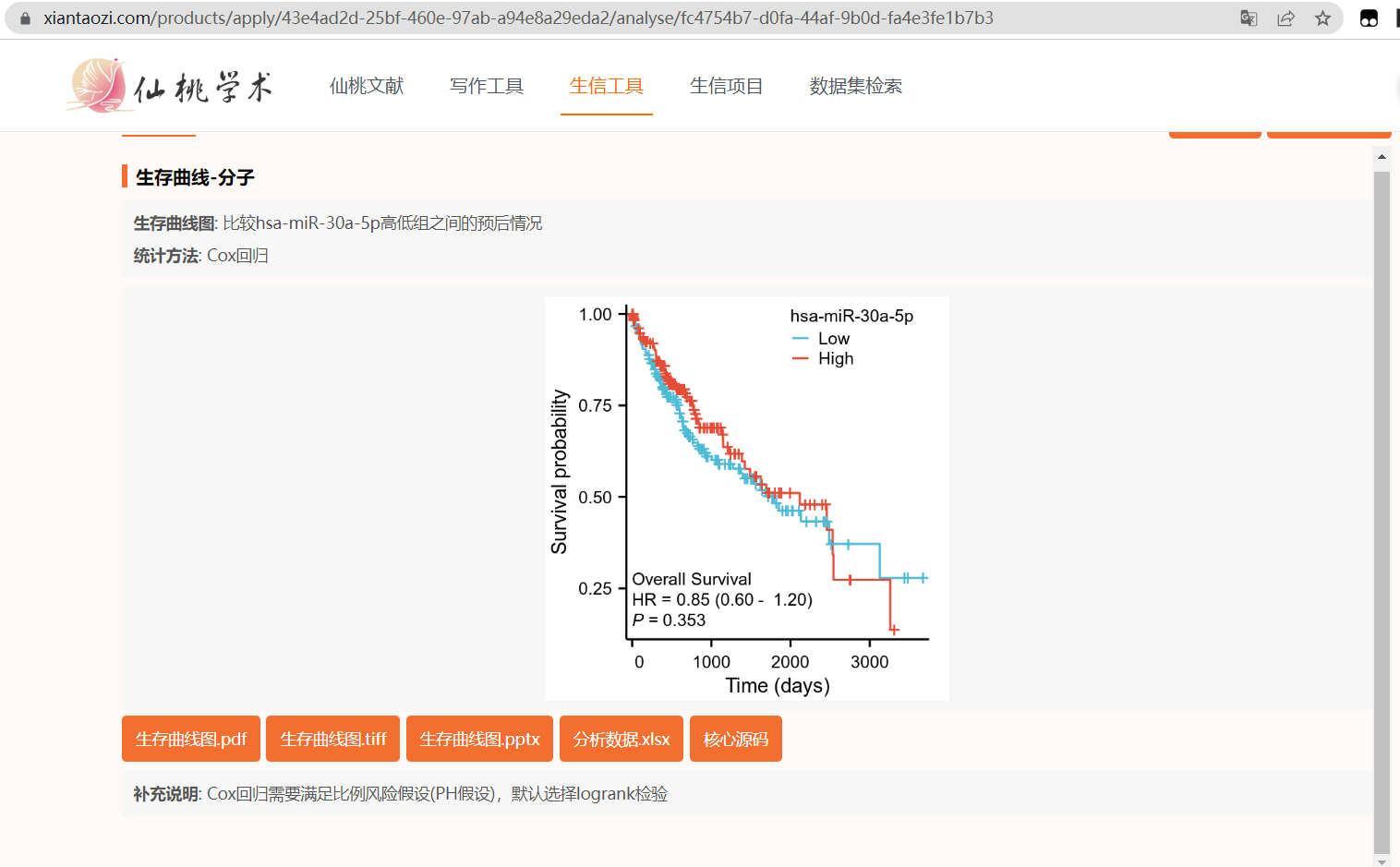Download 生存曲线图.pptx
The height and width of the screenshot is (867, 1400).
click(479, 739)
